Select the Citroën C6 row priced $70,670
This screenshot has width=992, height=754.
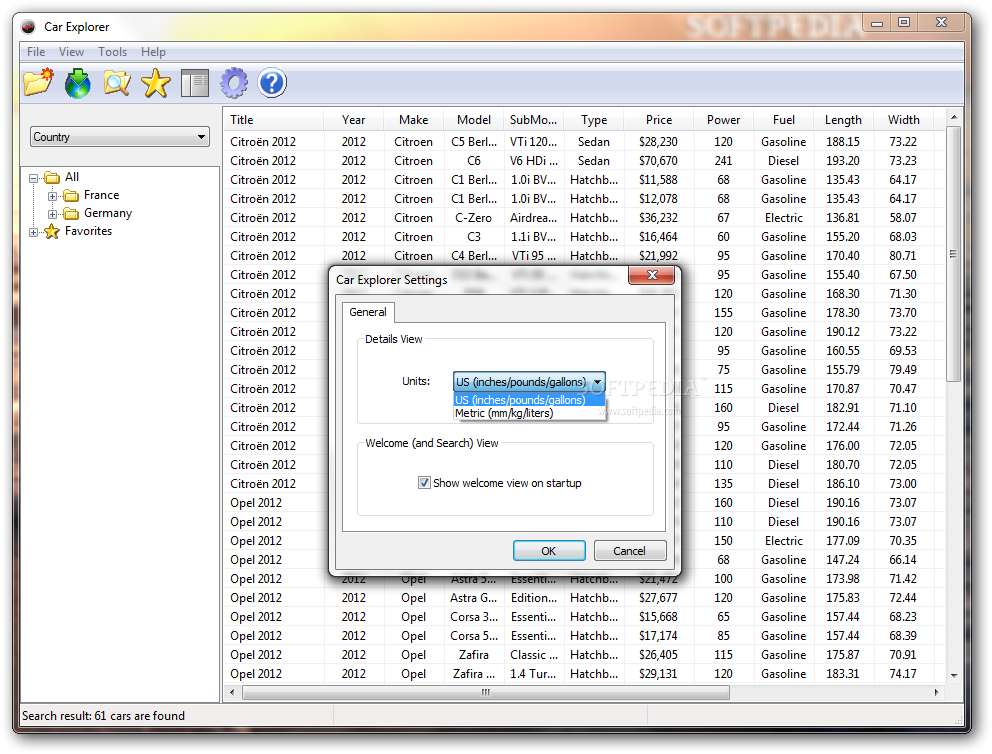coord(584,161)
